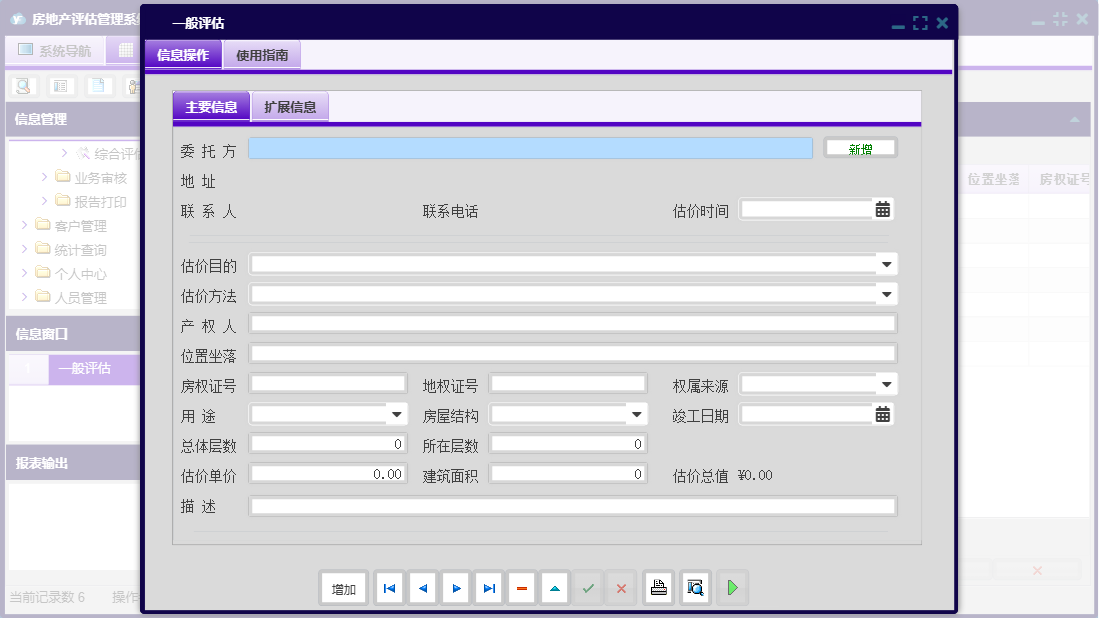This screenshot has height=618, width=1099.
Task: Jump to the last record
Action: [488, 588]
